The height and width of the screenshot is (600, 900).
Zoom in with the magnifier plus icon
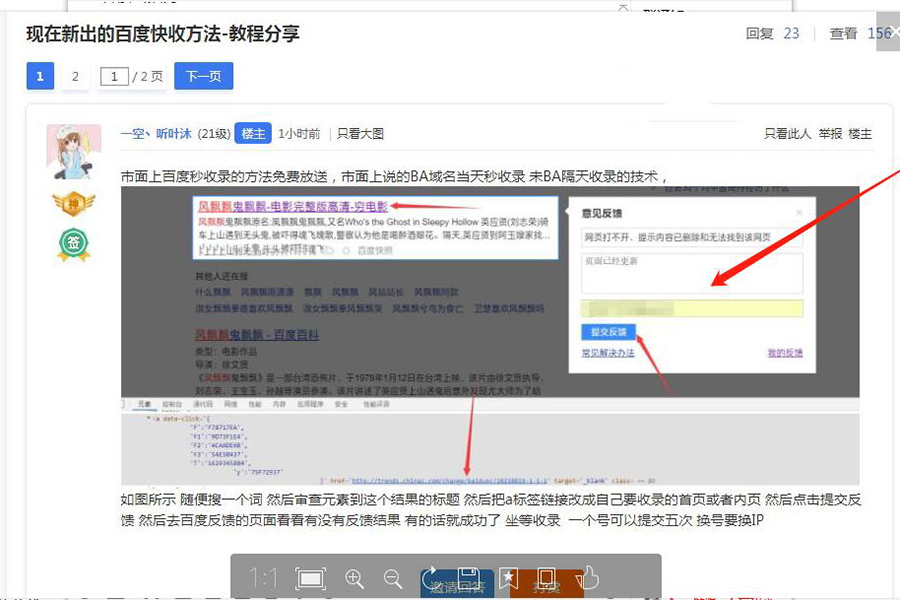click(354, 578)
